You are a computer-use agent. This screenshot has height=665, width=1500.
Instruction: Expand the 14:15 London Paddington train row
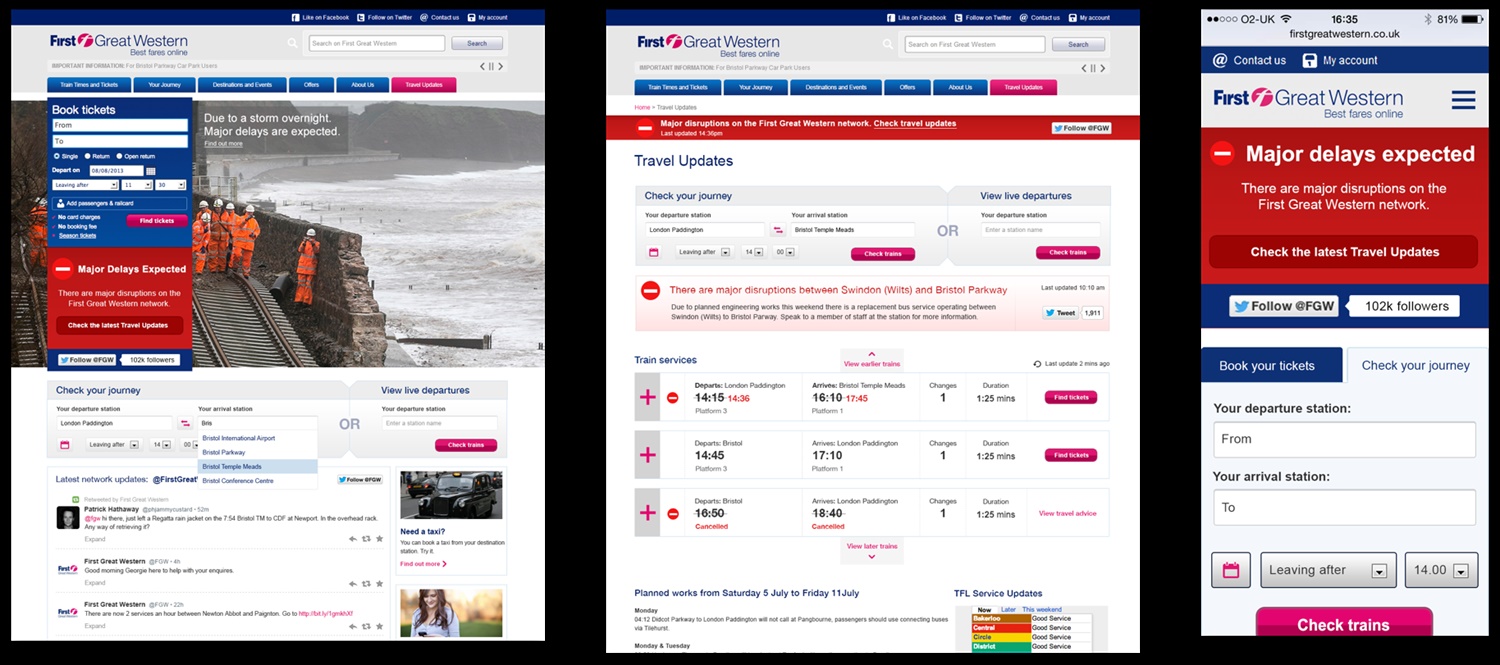pyautogui.click(x=647, y=397)
